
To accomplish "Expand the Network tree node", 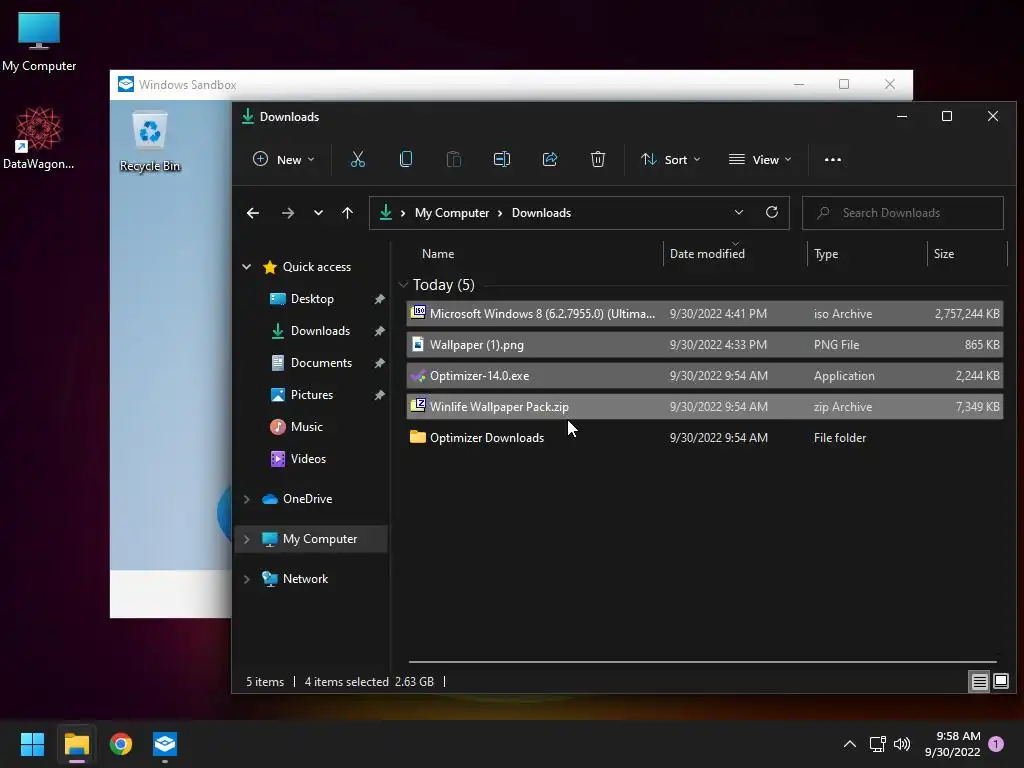I will 247,579.
